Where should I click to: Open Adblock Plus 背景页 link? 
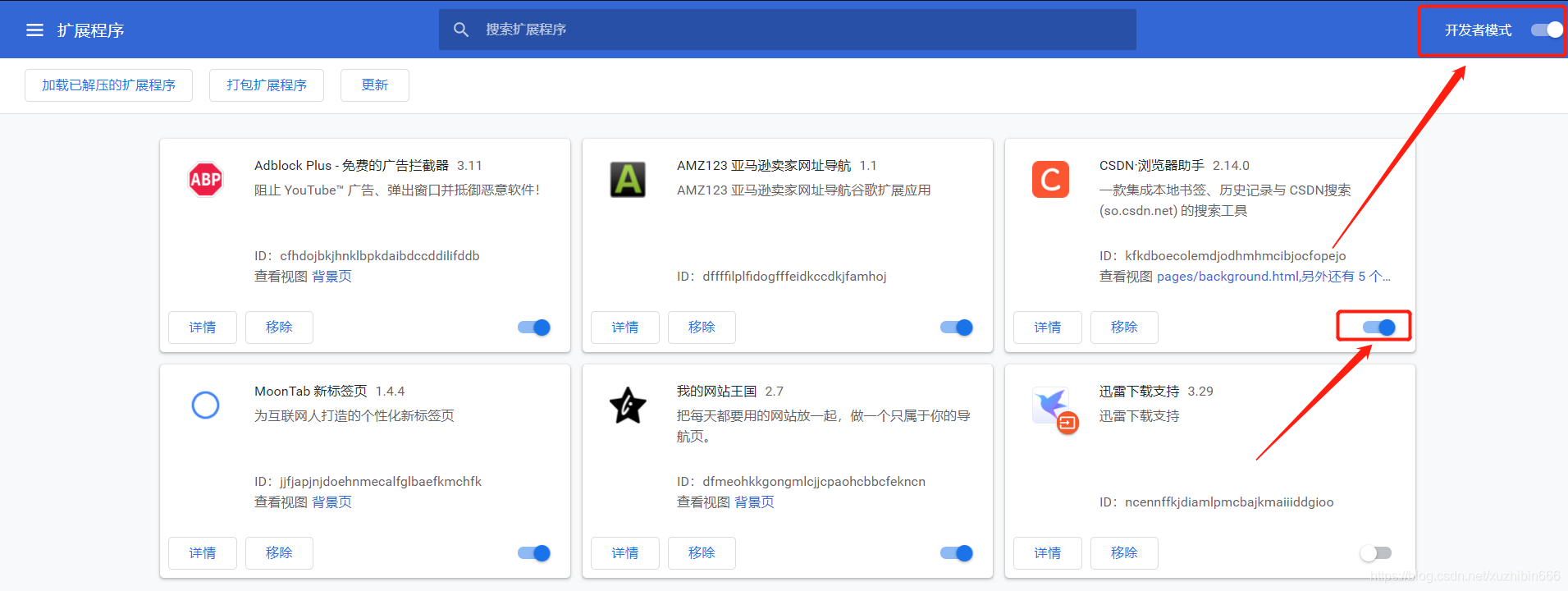pos(331,277)
